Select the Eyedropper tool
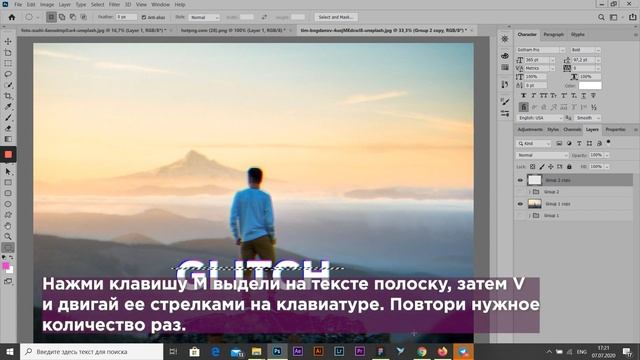This screenshot has width=640, height=360. point(8,107)
